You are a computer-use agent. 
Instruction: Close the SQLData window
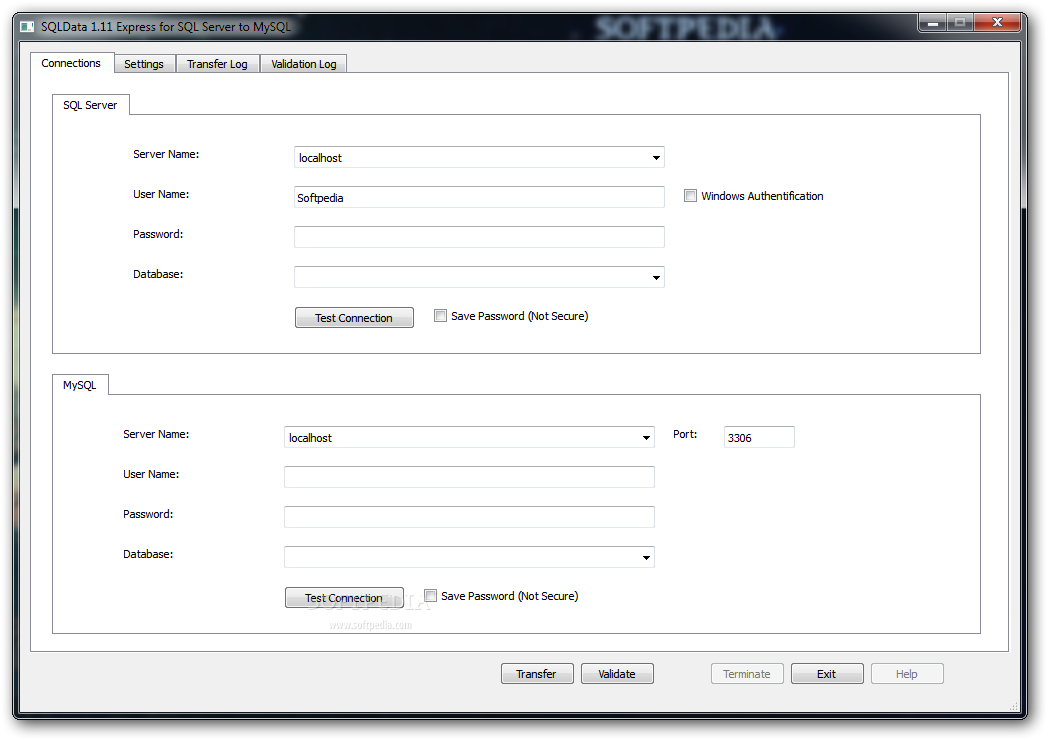coord(997,23)
